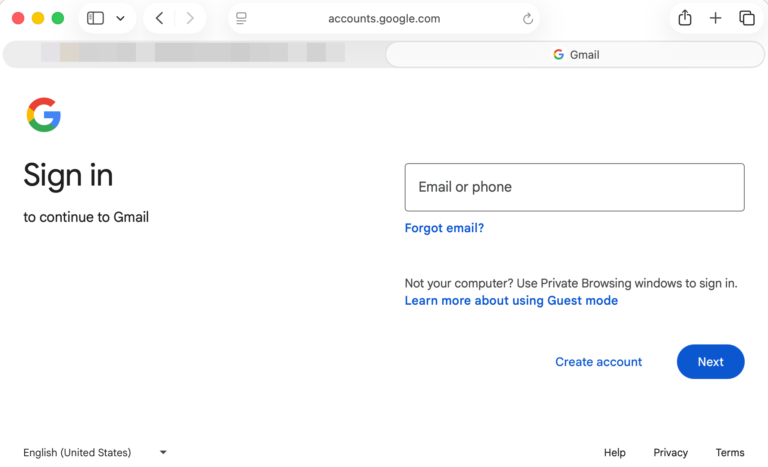The image size is (768, 467).
Task: Click the Google logo
Action: pyautogui.click(x=44, y=115)
